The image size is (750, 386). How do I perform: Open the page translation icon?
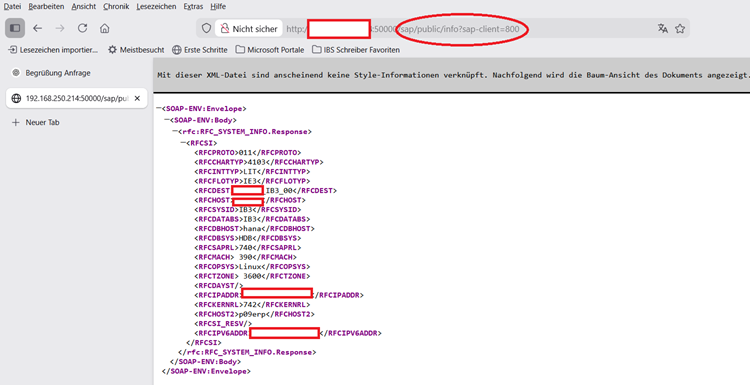tap(662, 29)
